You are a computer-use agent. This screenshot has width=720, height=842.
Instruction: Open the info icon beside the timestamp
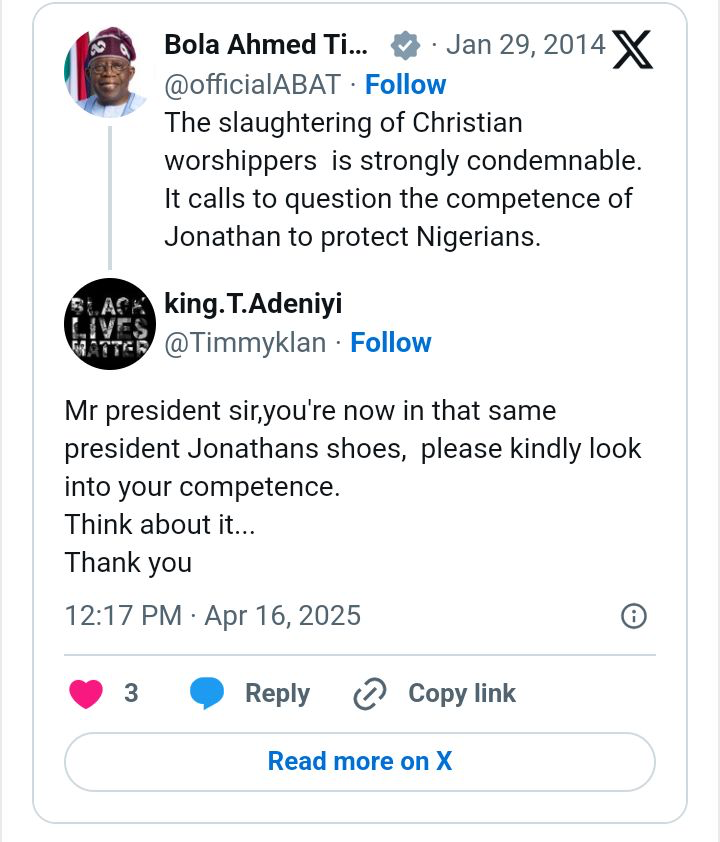(634, 615)
